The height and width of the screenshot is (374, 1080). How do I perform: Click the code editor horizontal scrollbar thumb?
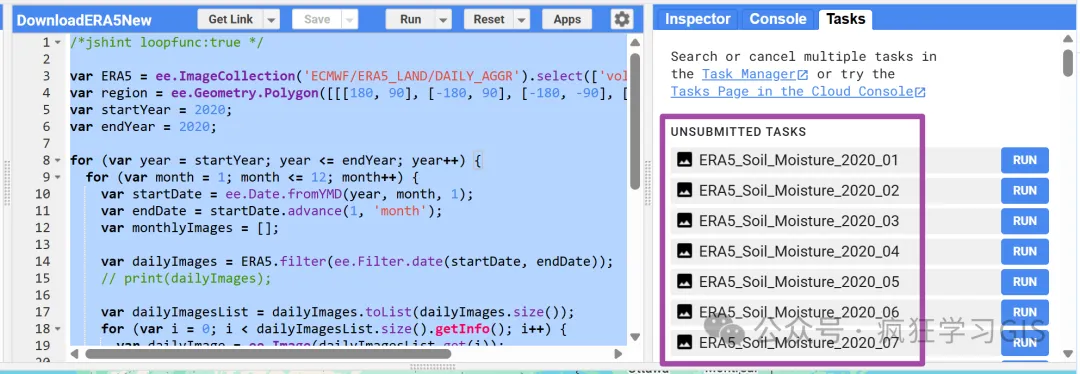pyautogui.click(x=268, y=353)
